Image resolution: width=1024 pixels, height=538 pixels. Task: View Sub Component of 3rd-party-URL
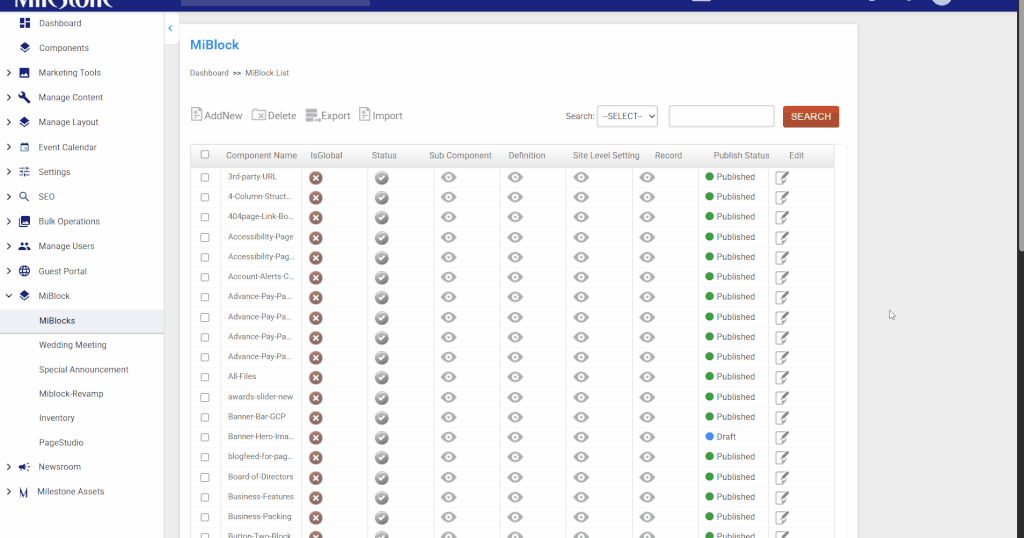449,177
